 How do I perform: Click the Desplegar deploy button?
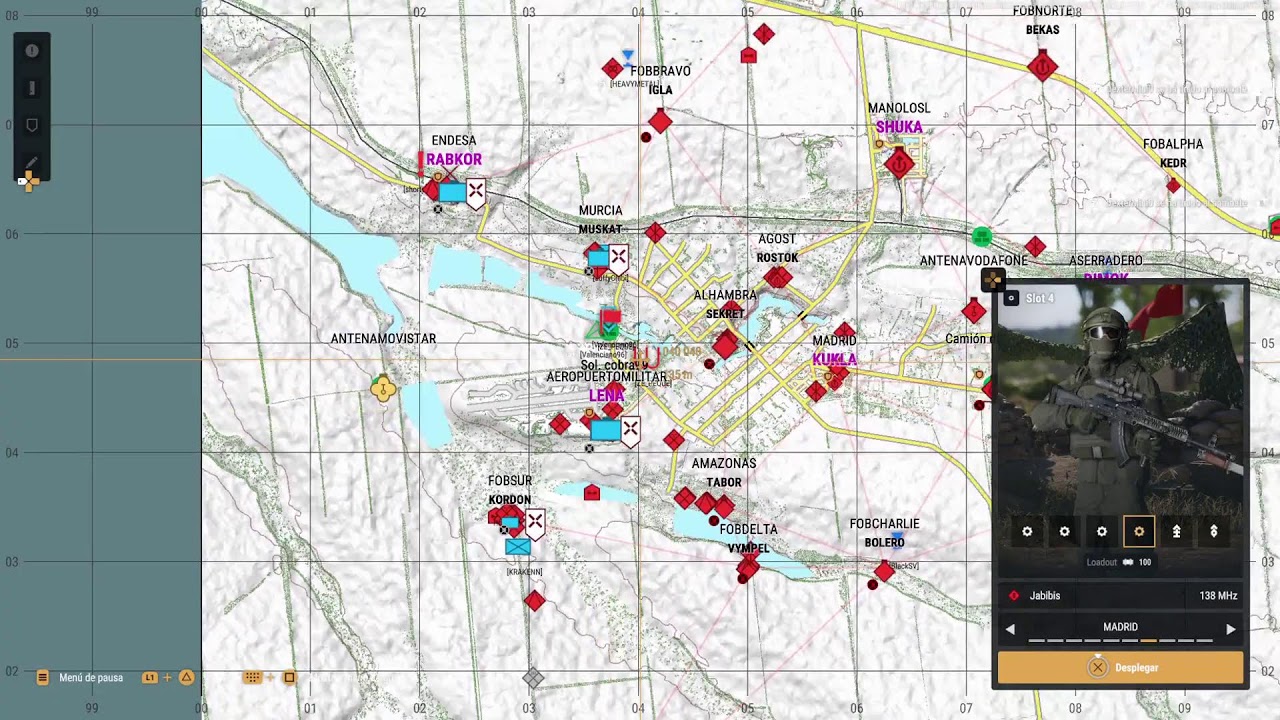point(1120,667)
